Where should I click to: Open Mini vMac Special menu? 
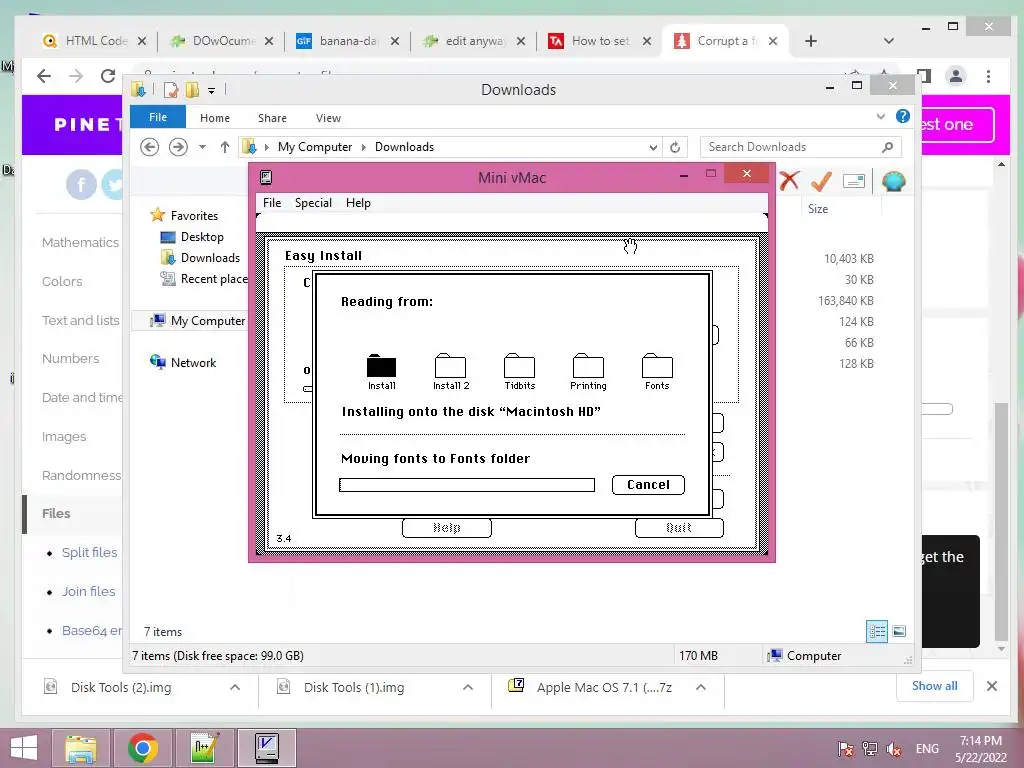[x=313, y=203]
